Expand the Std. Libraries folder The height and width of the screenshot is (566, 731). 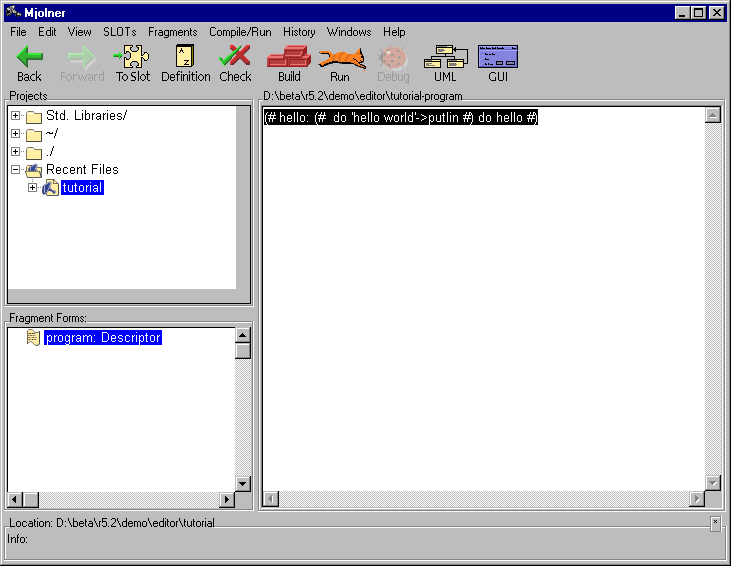pos(16,116)
